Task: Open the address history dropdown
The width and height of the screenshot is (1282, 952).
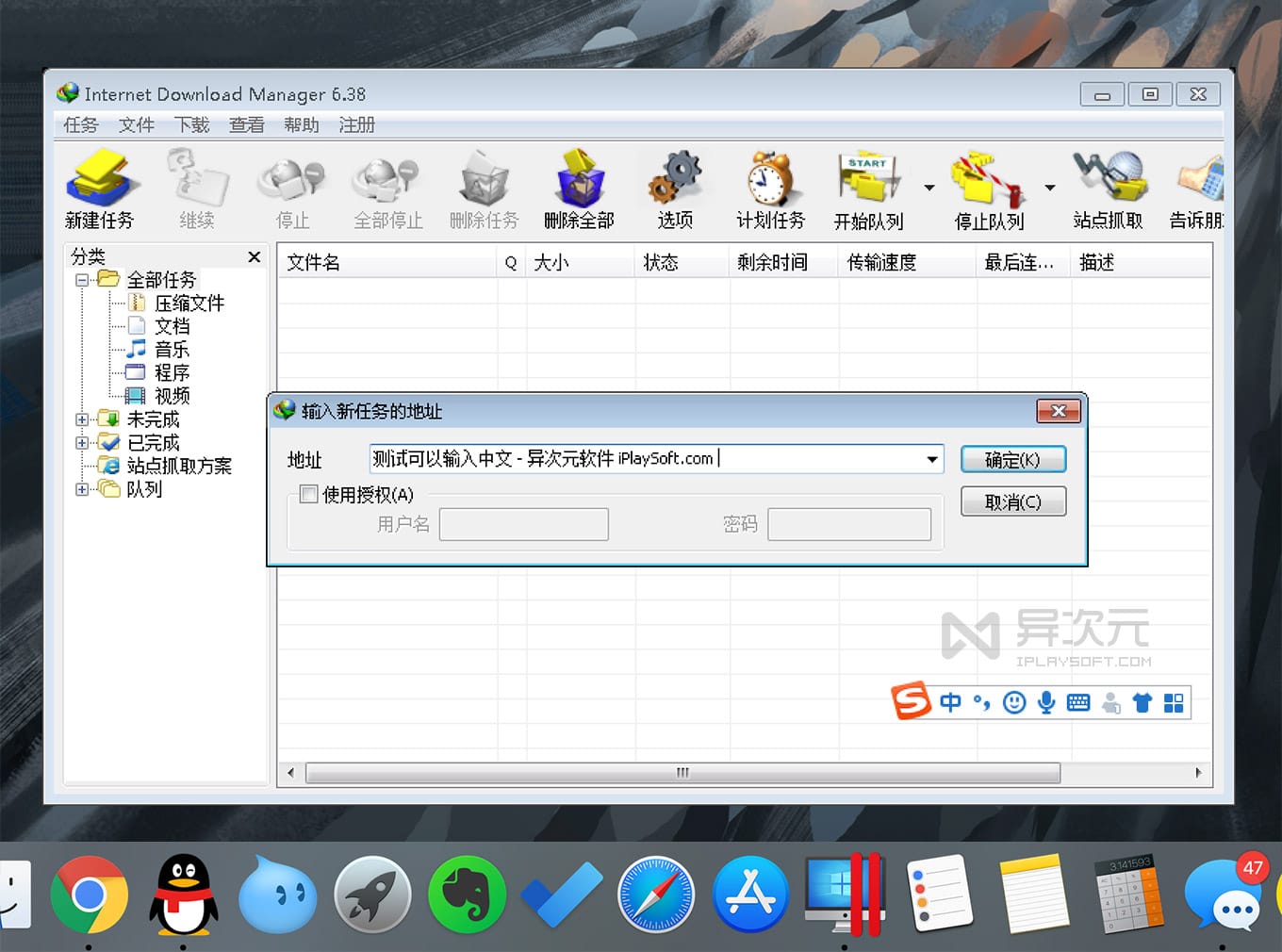Action: point(932,459)
